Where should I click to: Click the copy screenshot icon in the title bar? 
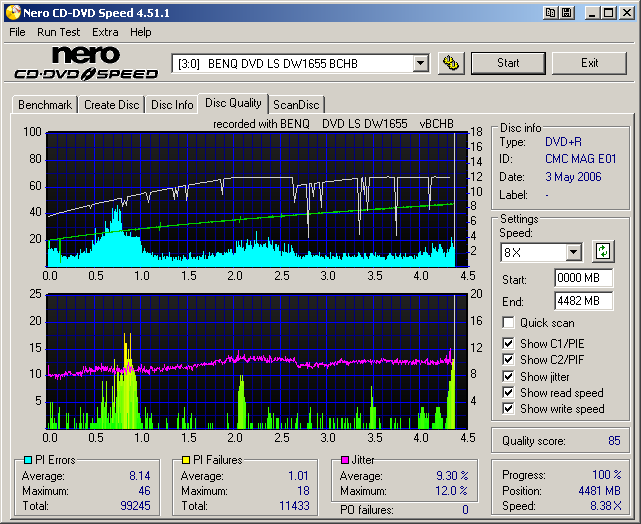(x=550, y=13)
